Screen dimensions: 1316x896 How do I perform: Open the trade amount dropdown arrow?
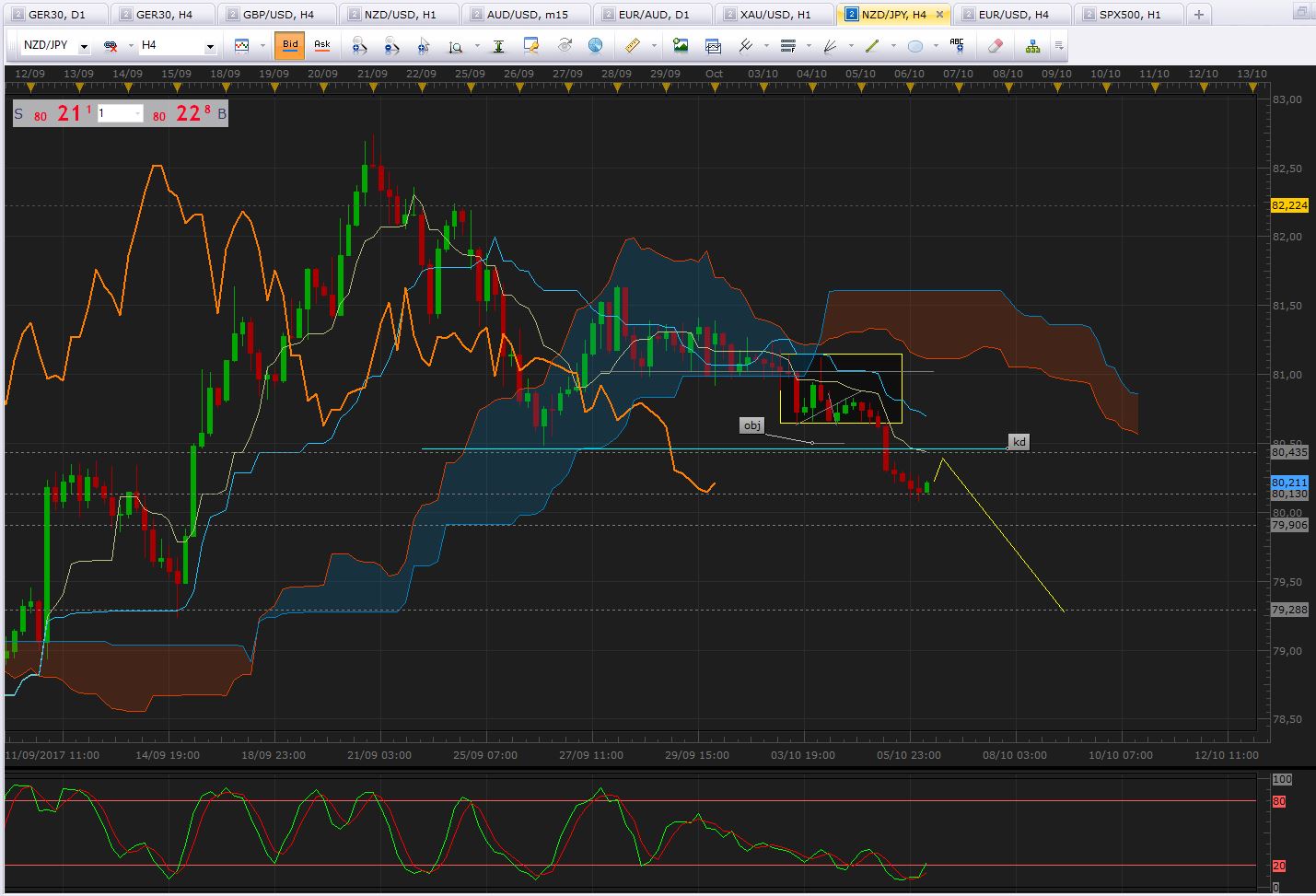point(138,114)
